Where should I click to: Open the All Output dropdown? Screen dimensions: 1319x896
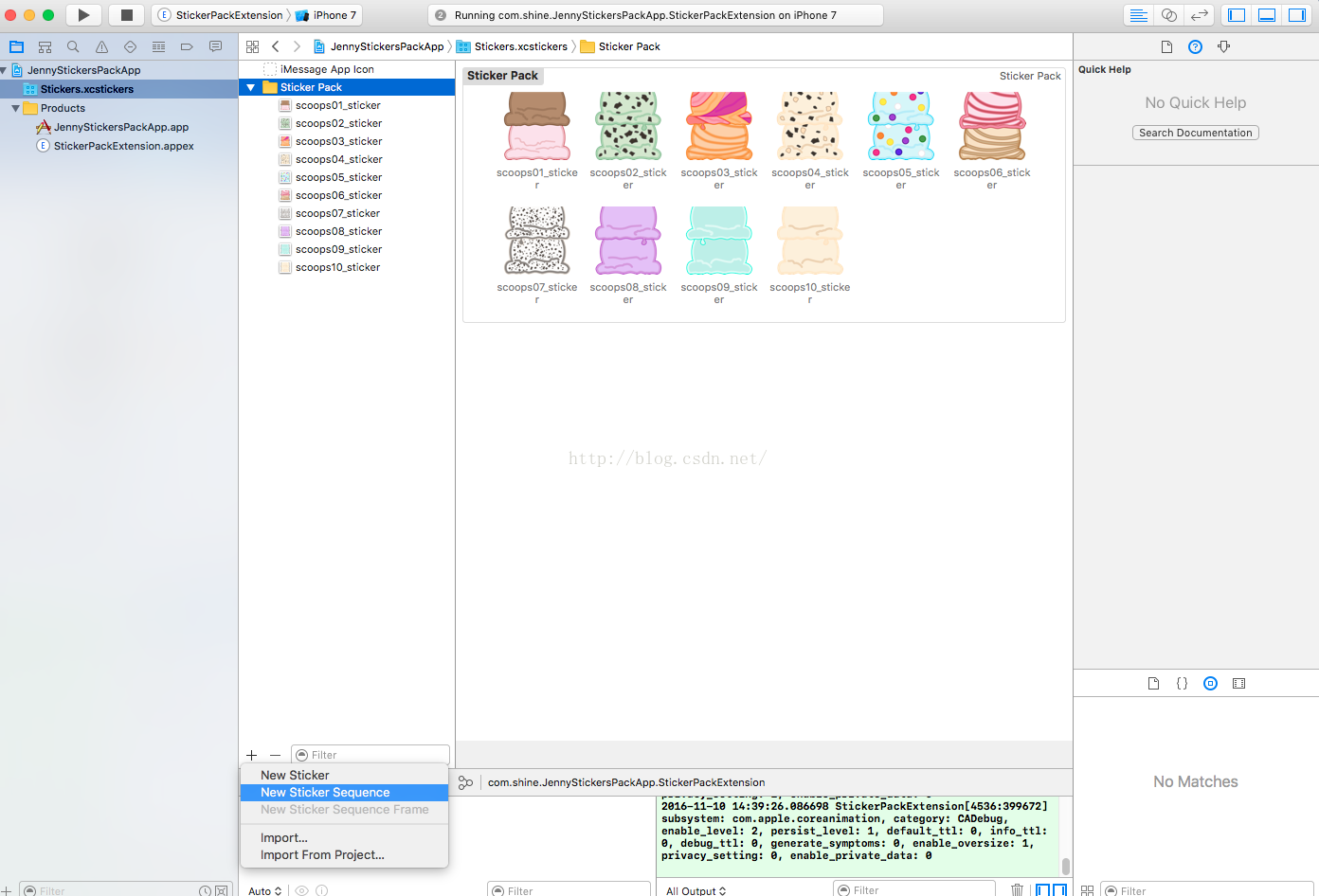[x=696, y=890]
